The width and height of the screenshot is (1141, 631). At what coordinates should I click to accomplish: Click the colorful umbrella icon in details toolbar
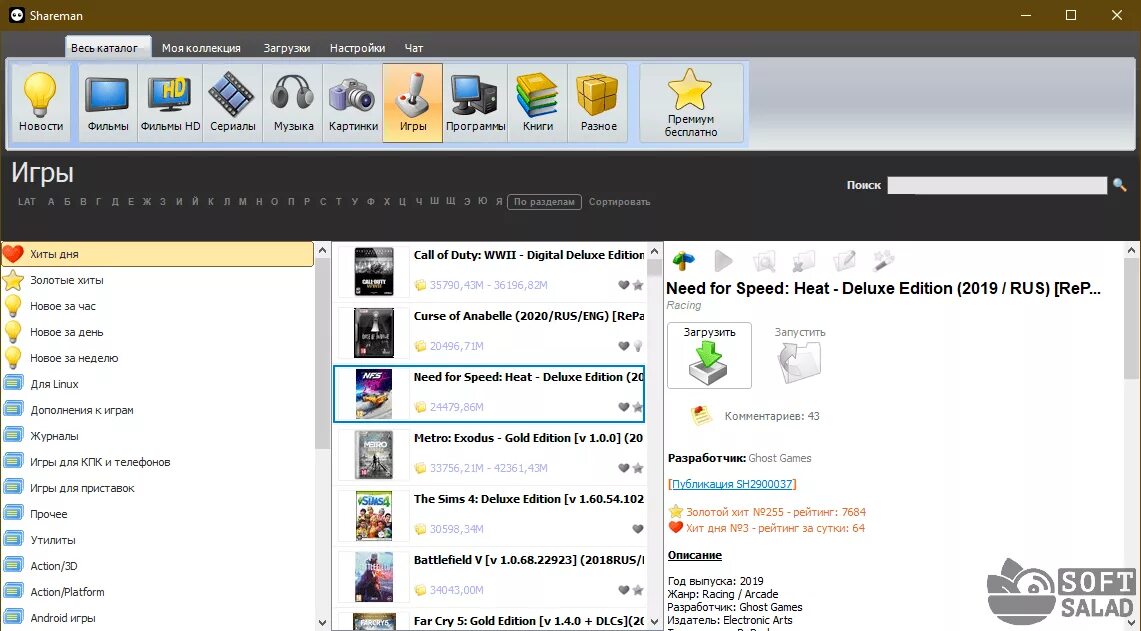click(x=683, y=261)
